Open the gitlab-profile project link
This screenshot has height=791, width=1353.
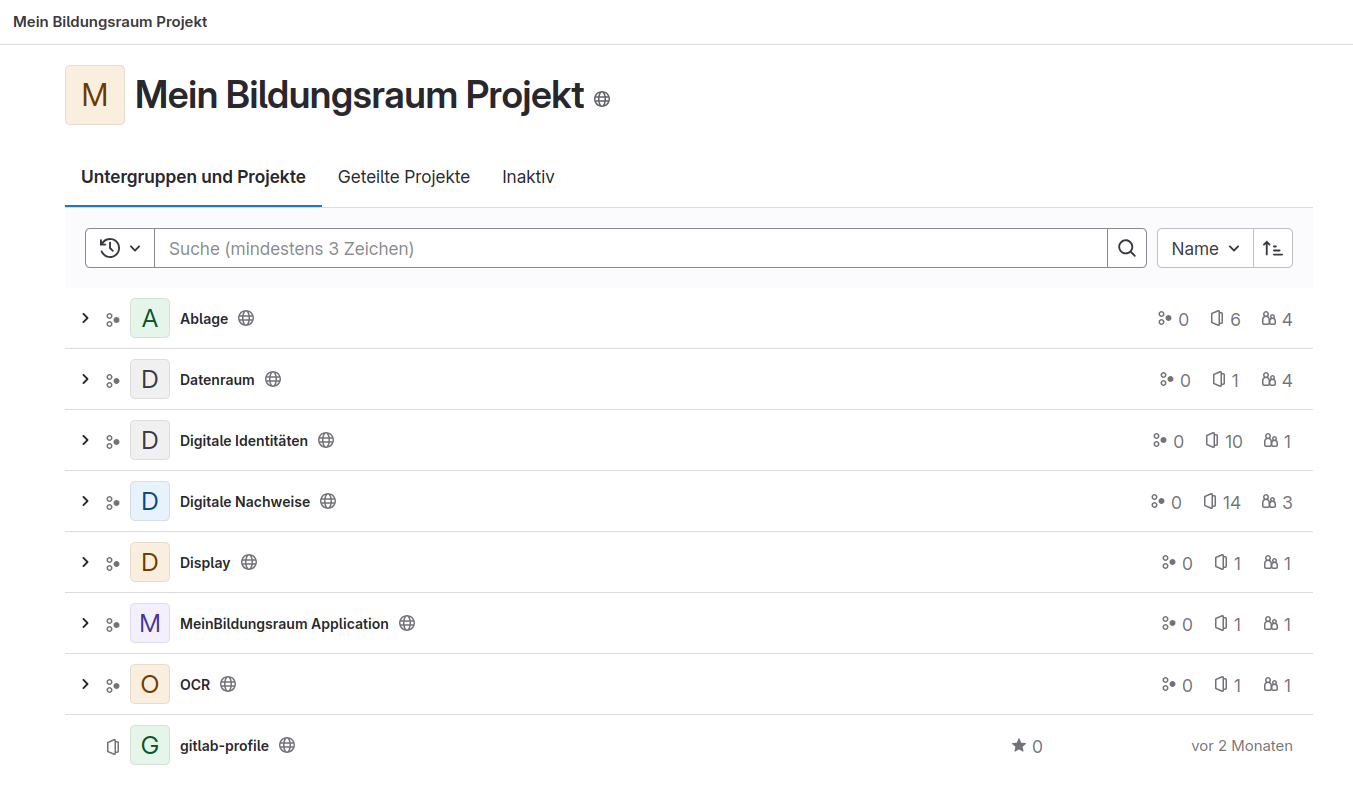224,746
